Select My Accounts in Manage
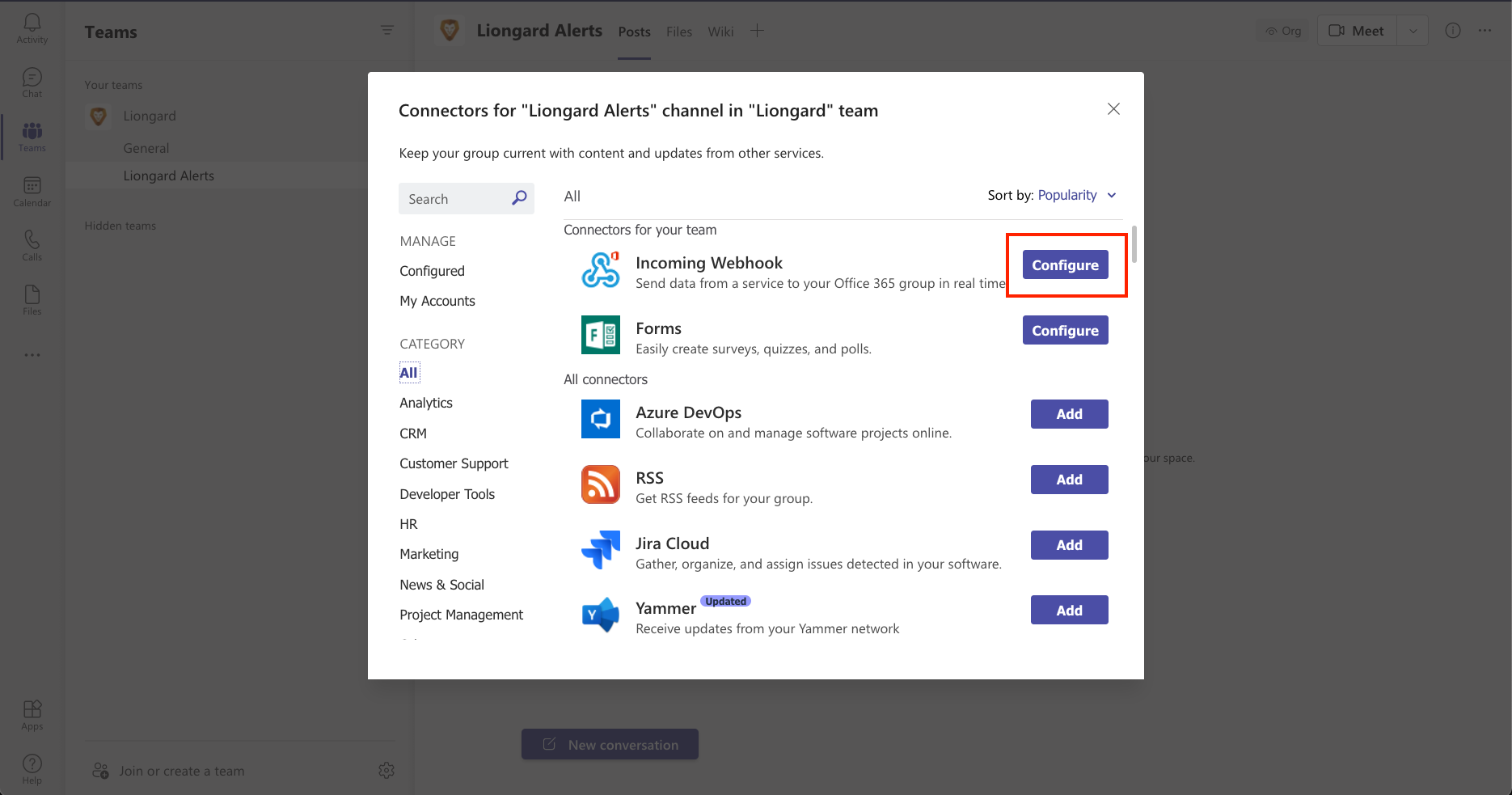1512x795 pixels. (x=437, y=301)
